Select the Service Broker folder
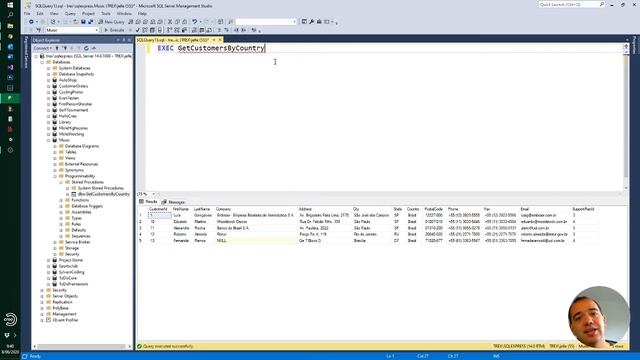This screenshot has width=640, height=360. click(77, 242)
